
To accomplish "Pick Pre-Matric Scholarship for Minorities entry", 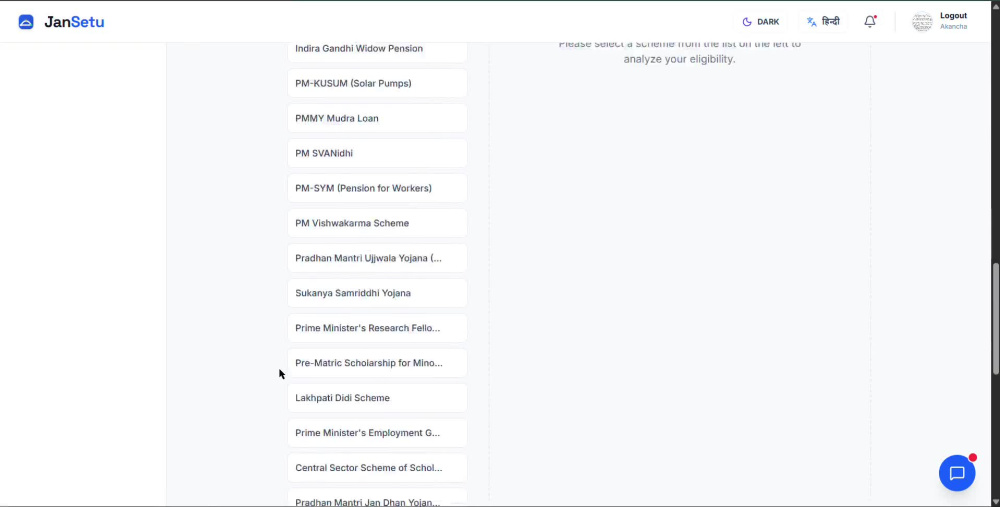I will click(377, 363).
